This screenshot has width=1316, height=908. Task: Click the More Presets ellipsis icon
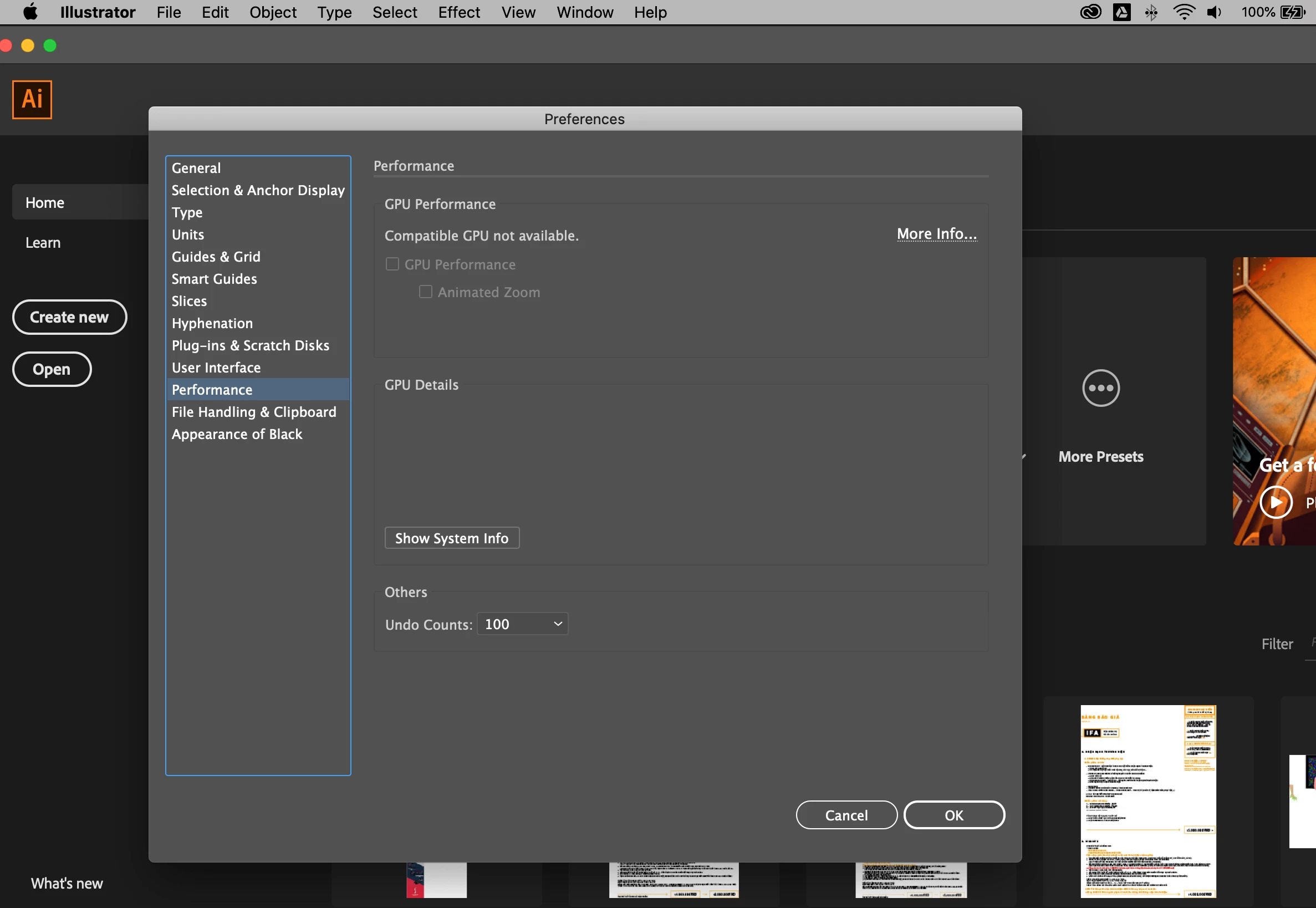pyautogui.click(x=1100, y=388)
